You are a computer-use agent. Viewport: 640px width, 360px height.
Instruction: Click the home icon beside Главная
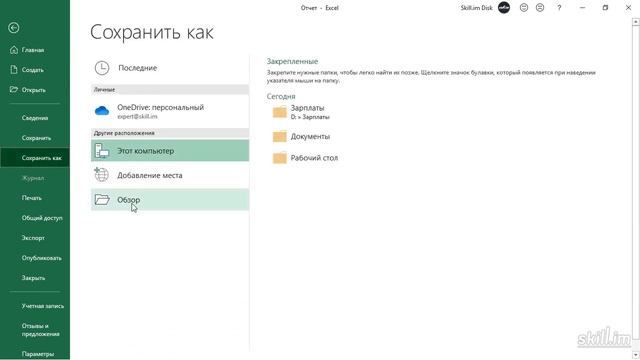click(14, 50)
